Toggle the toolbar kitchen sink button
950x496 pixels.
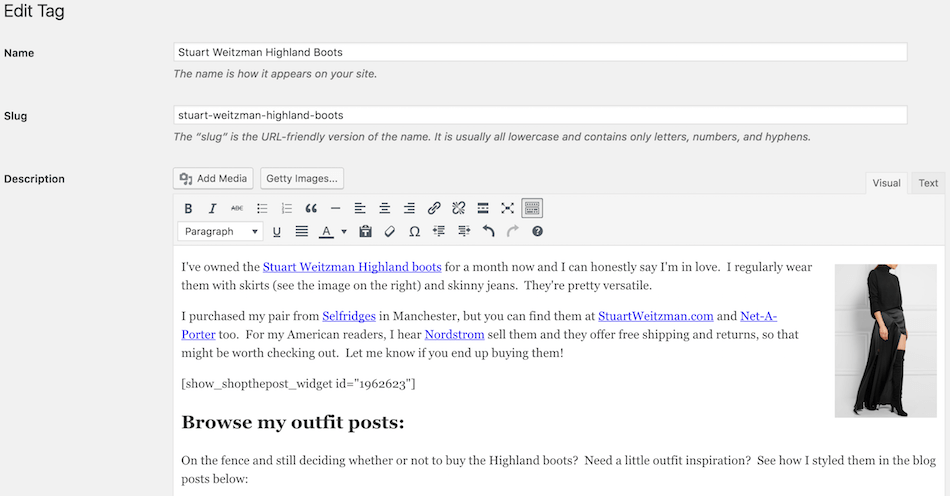[x=532, y=208]
